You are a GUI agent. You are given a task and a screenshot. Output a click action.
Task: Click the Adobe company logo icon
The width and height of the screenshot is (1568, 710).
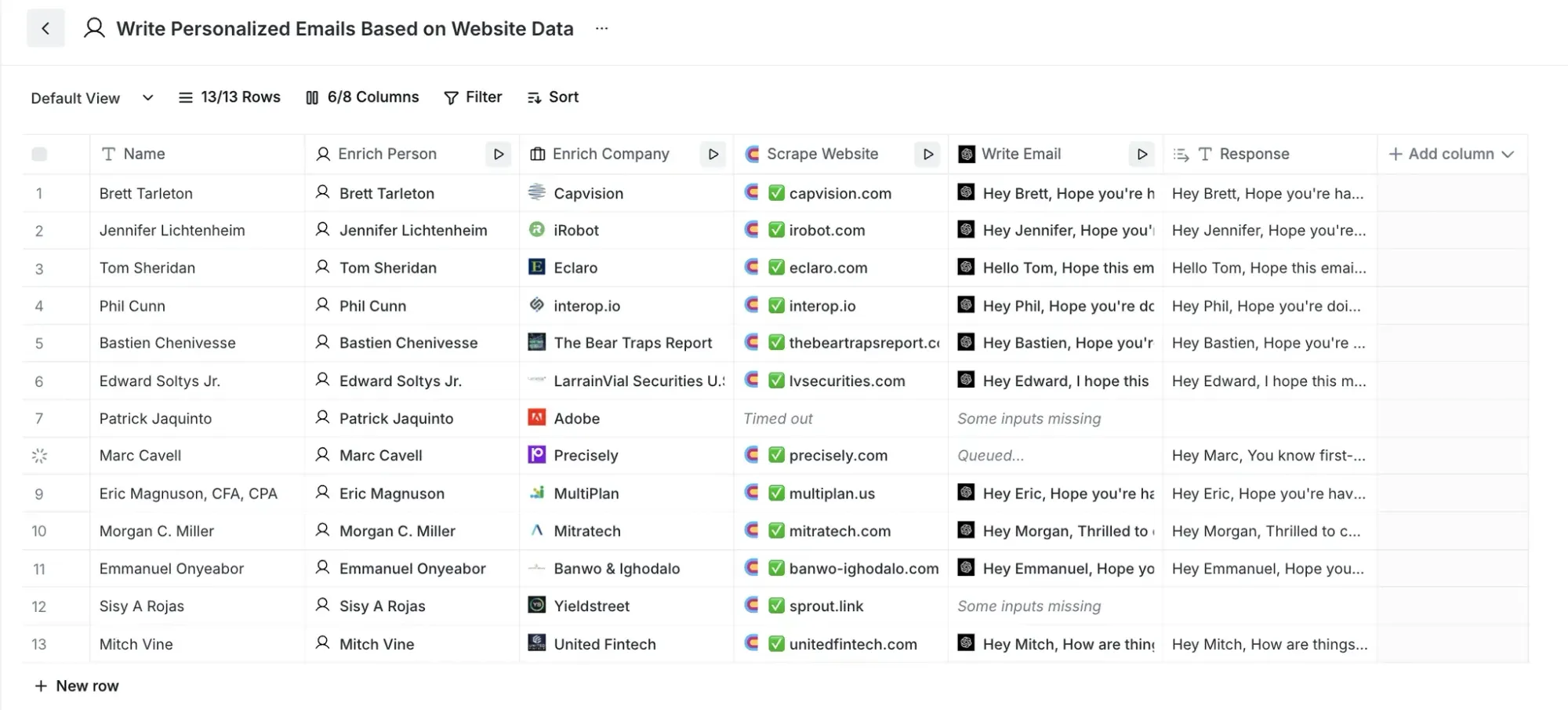tap(537, 417)
